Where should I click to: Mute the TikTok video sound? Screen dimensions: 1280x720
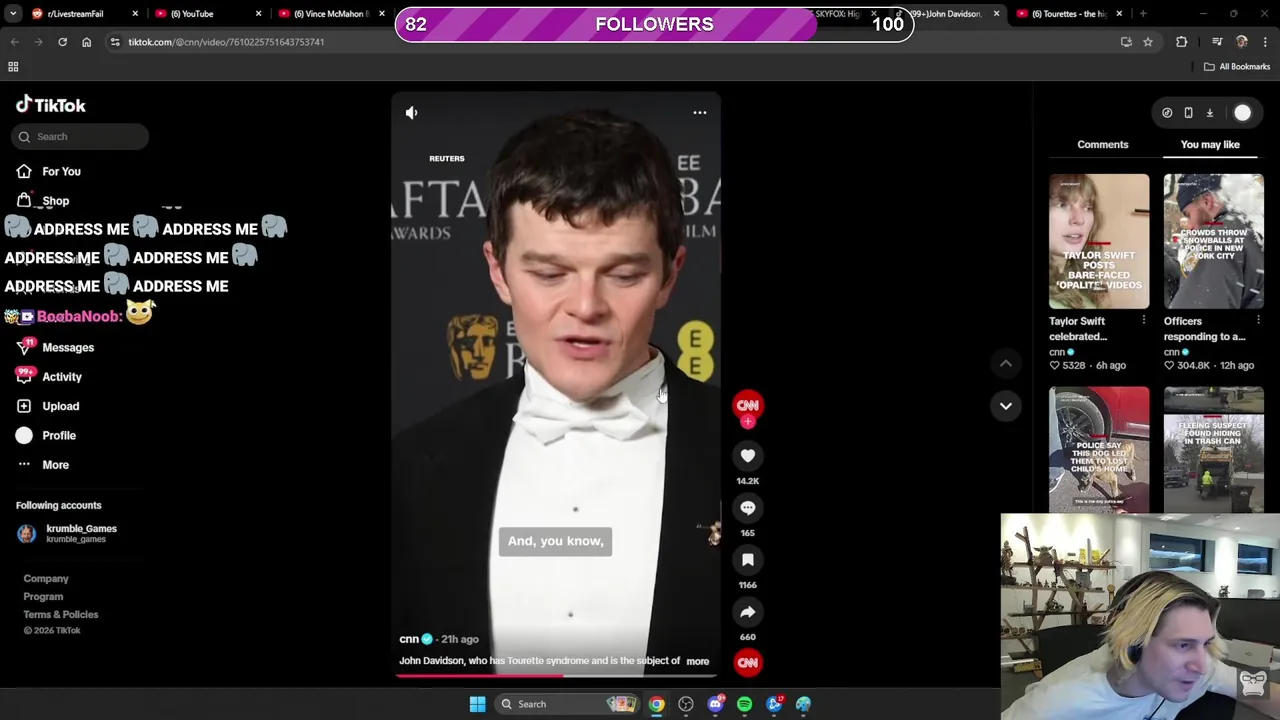(411, 113)
